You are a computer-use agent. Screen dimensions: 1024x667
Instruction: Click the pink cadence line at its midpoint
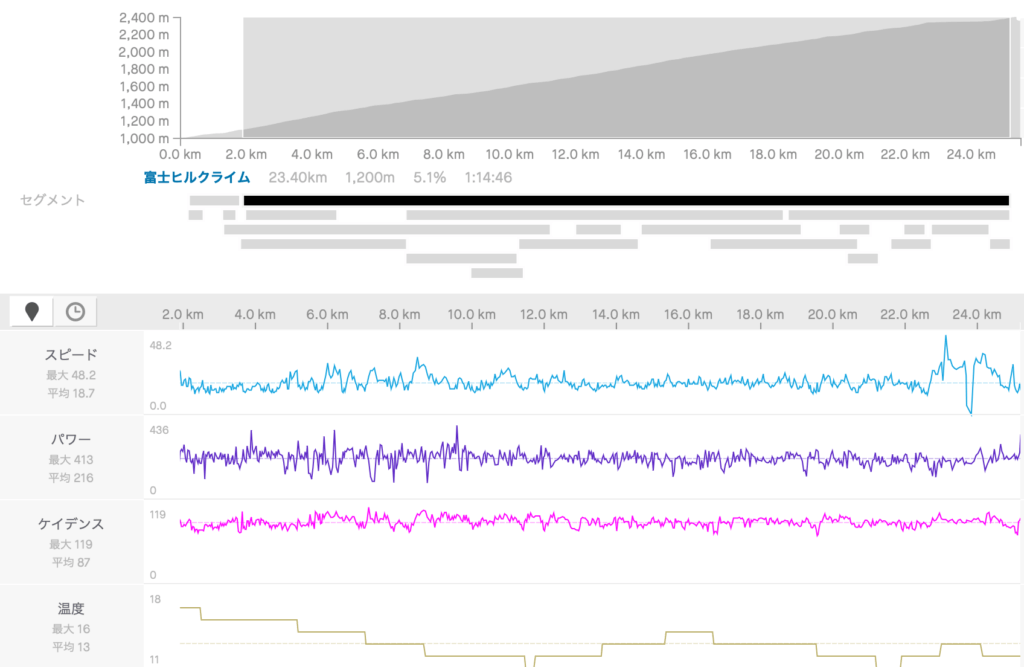coord(600,522)
